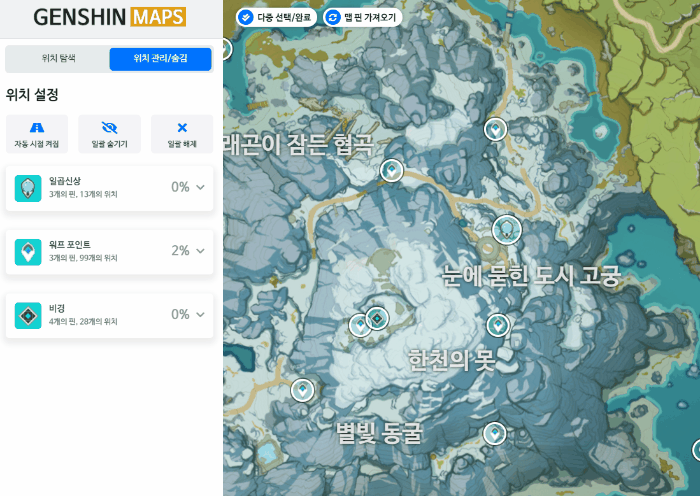The height and width of the screenshot is (496, 700).
Task: Hide all pins with 일괄 숨기기
Action: (109, 134)
